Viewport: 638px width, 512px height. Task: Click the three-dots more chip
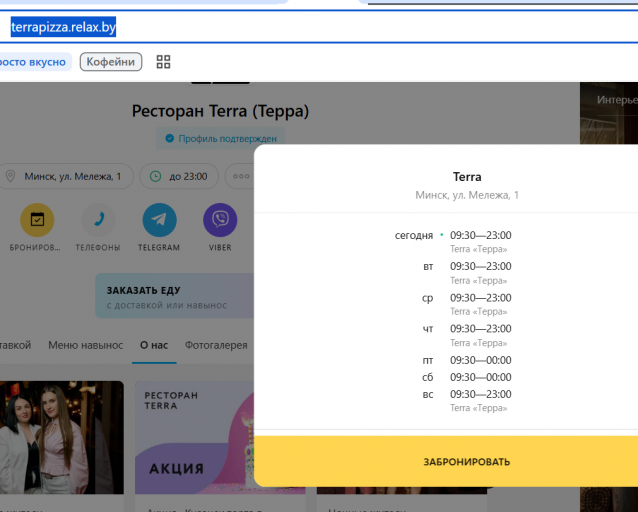(x=240, y=176)
